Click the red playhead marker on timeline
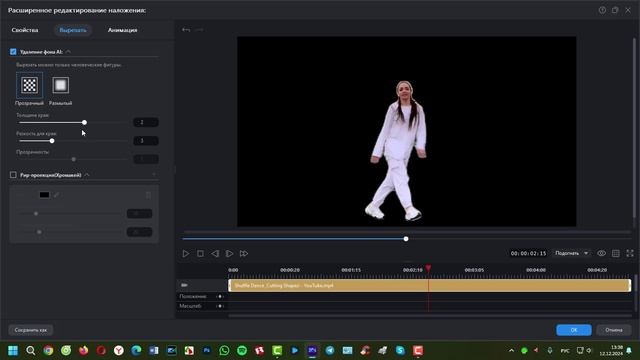The width and height of the screenshot is (640, 360). 428,268
